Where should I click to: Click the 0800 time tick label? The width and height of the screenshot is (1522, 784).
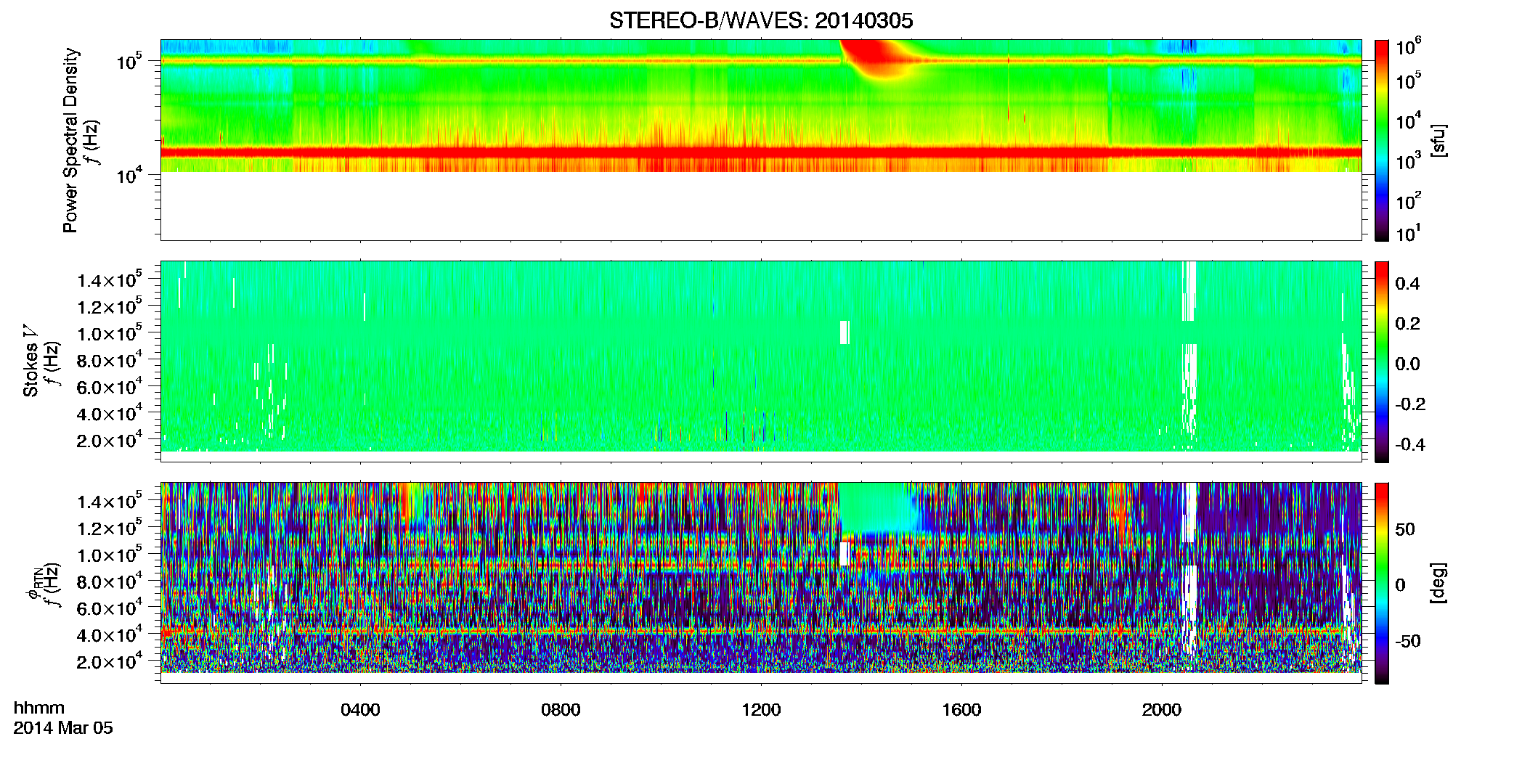[x=561, y=709]
